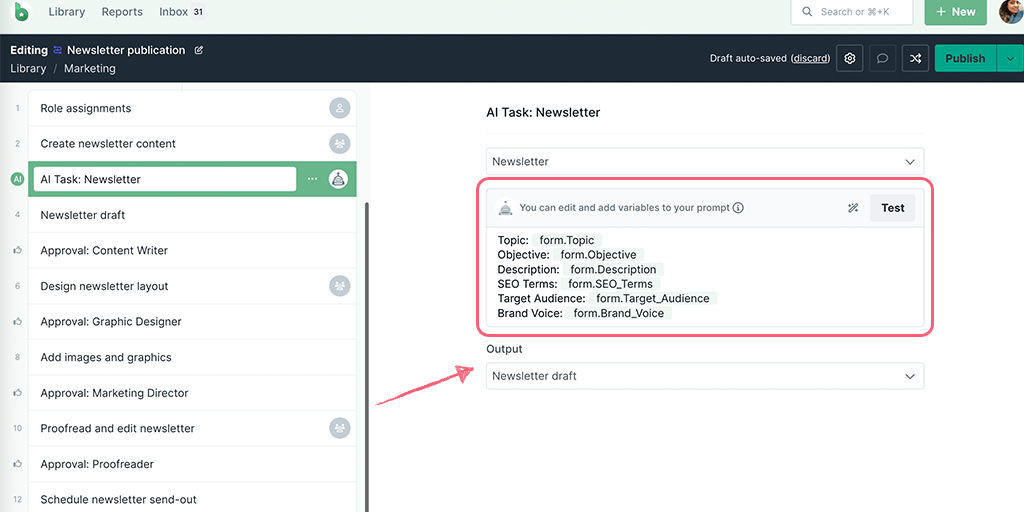Open the workflow settings gear icon
The image size is (1024, 512).
click(850, 58)
